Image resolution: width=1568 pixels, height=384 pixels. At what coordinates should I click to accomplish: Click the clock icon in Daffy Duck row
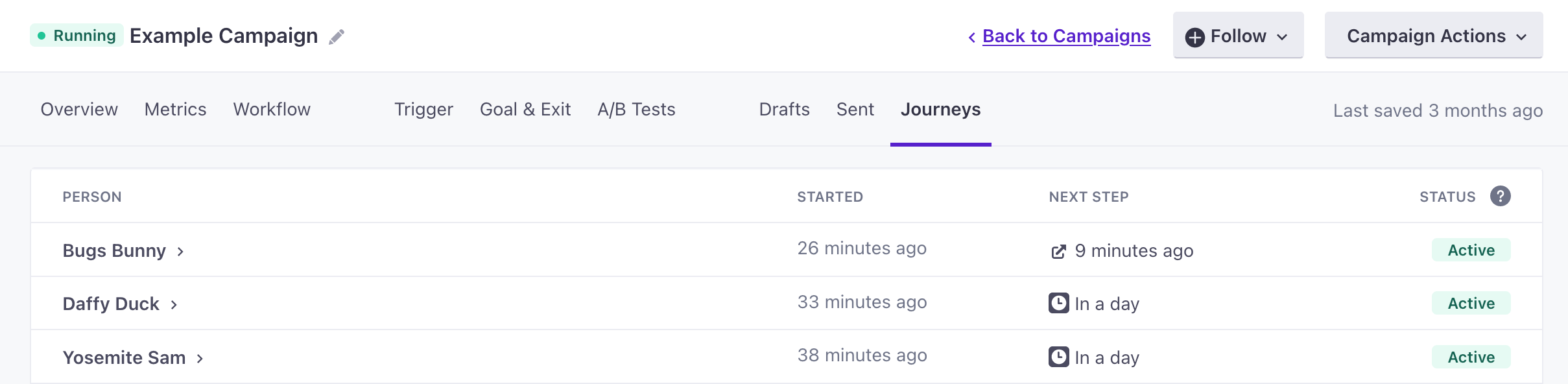pyautogui.click(x=1058, y=303)
